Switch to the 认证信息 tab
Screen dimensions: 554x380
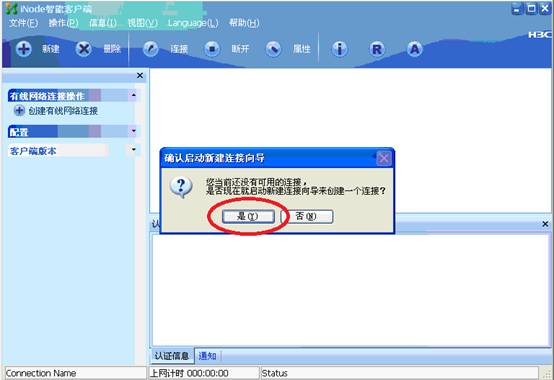point(172,355)
